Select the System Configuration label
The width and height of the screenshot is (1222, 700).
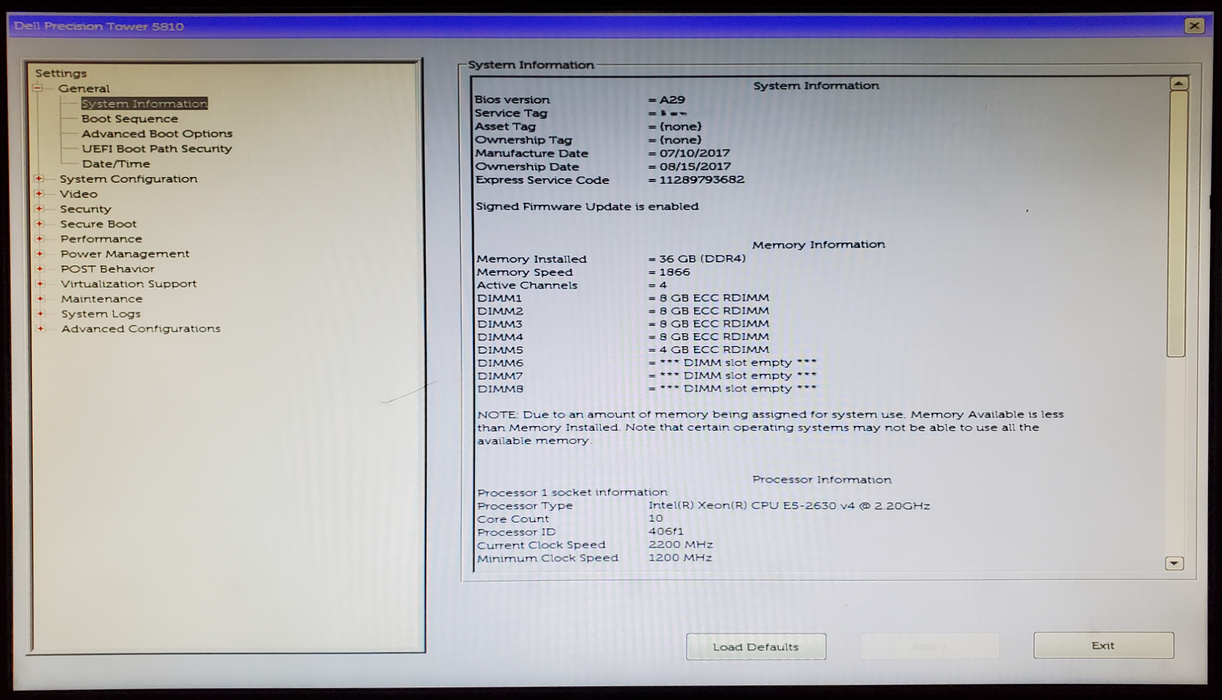(x=128, y=179)
